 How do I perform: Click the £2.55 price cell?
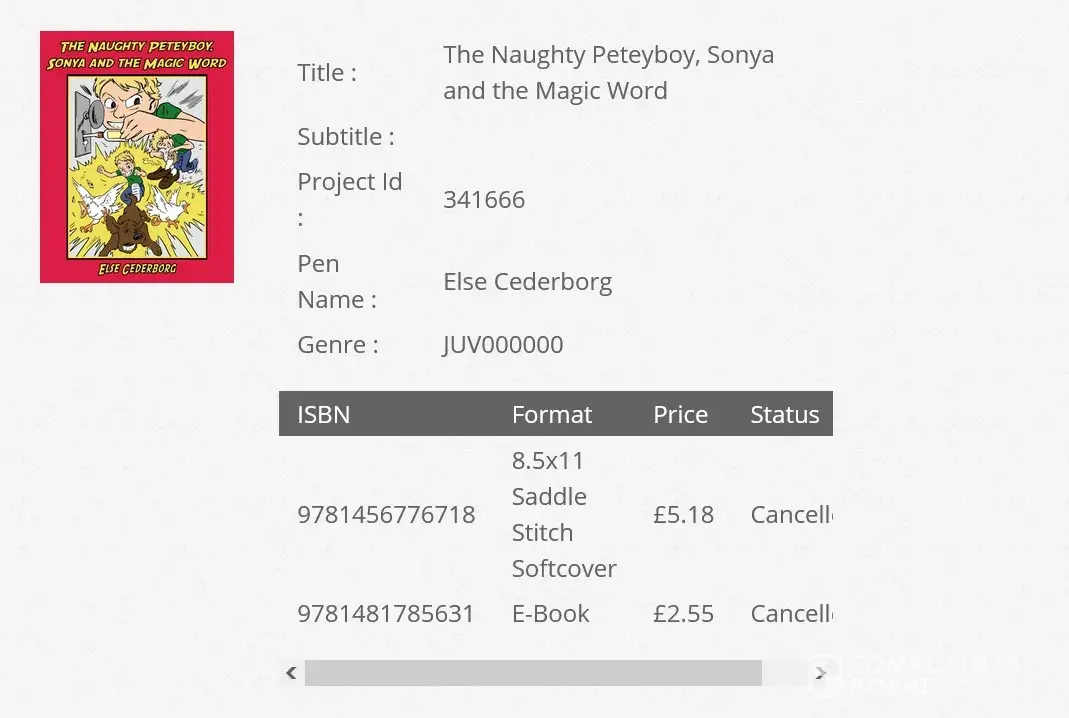tap(684, 613)
